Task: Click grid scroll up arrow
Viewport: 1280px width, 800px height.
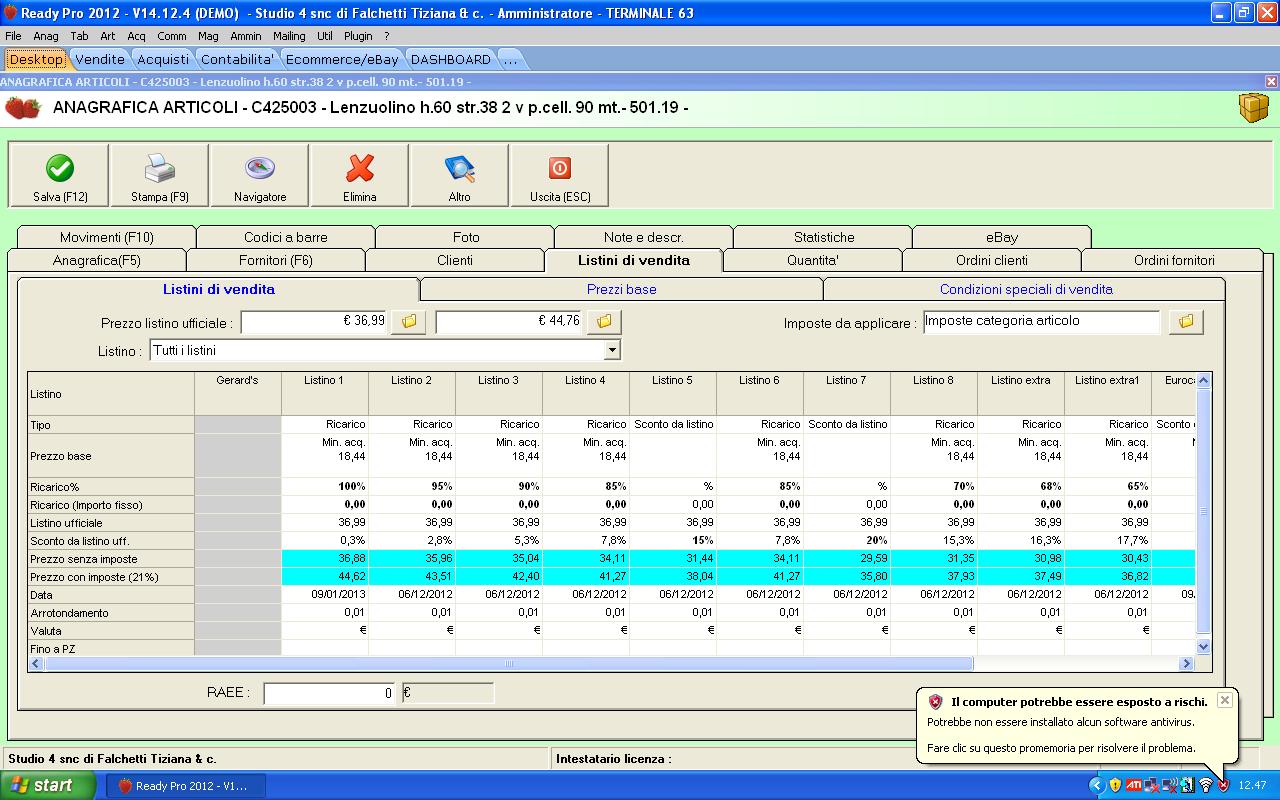Action: 1204,380
